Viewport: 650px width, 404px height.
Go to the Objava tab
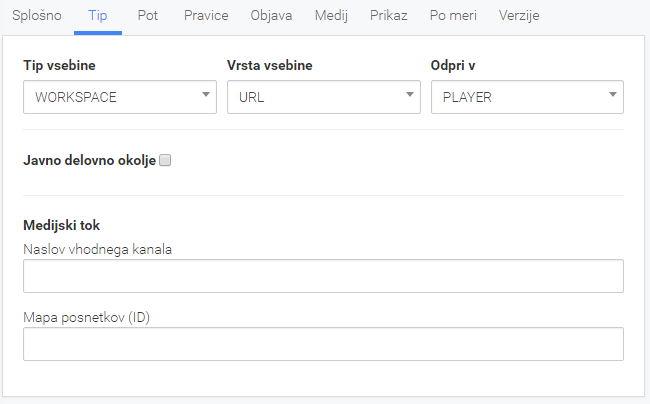pos(271,15)
